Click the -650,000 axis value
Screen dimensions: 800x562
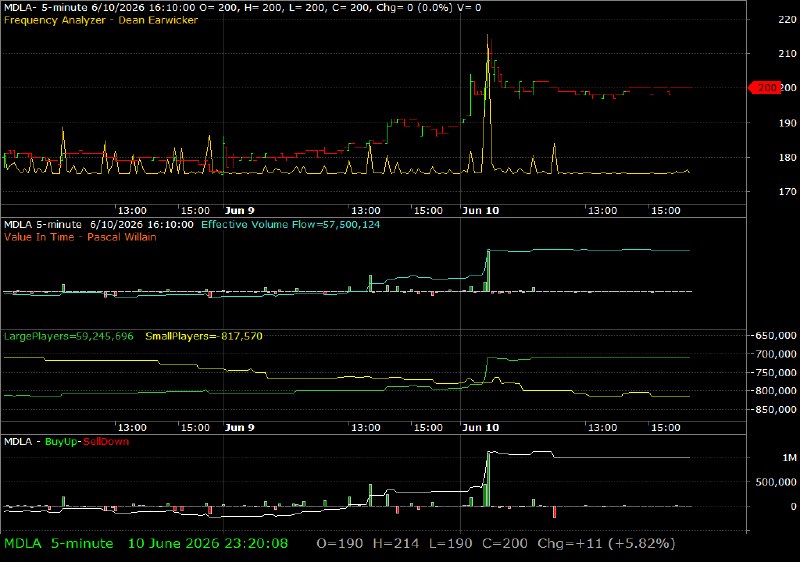775,336
